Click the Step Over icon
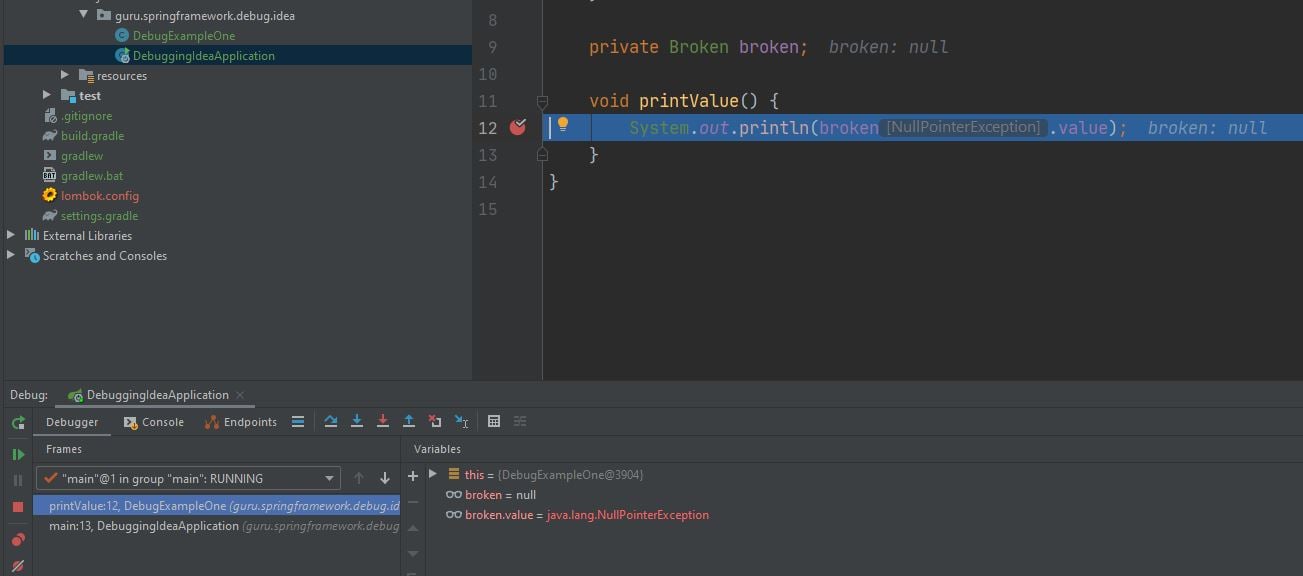Screen dimensions: 1303x576 coord(331,422)
